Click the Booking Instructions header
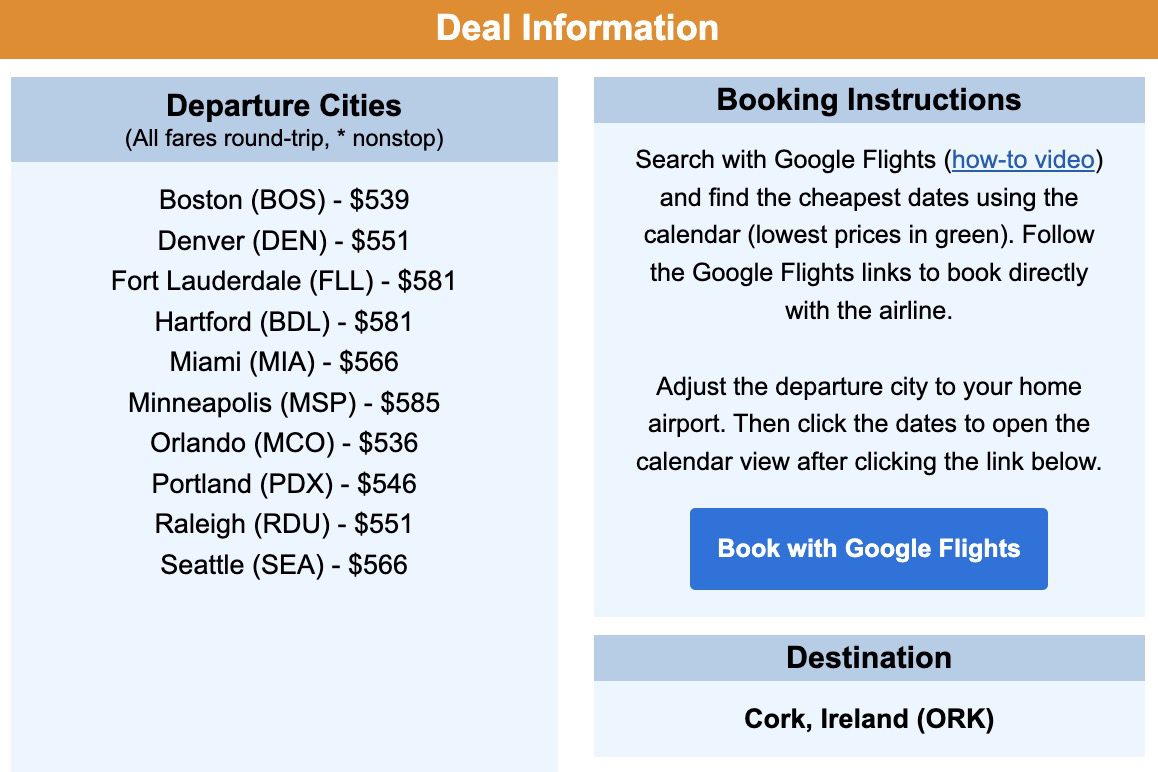 [868, 99]
